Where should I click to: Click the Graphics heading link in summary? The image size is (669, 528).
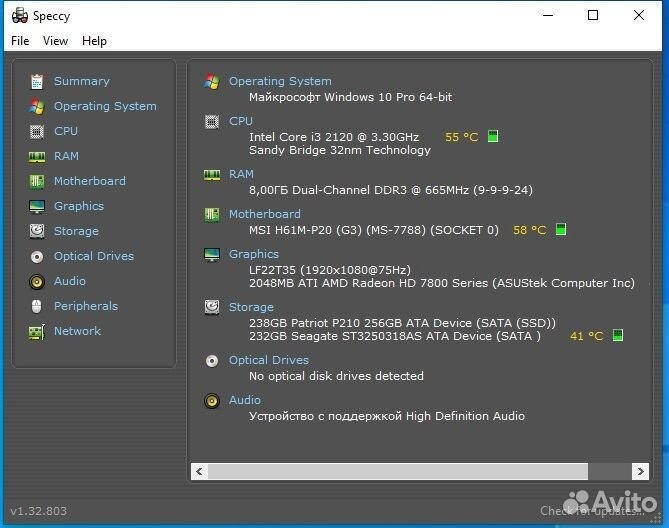253,254
